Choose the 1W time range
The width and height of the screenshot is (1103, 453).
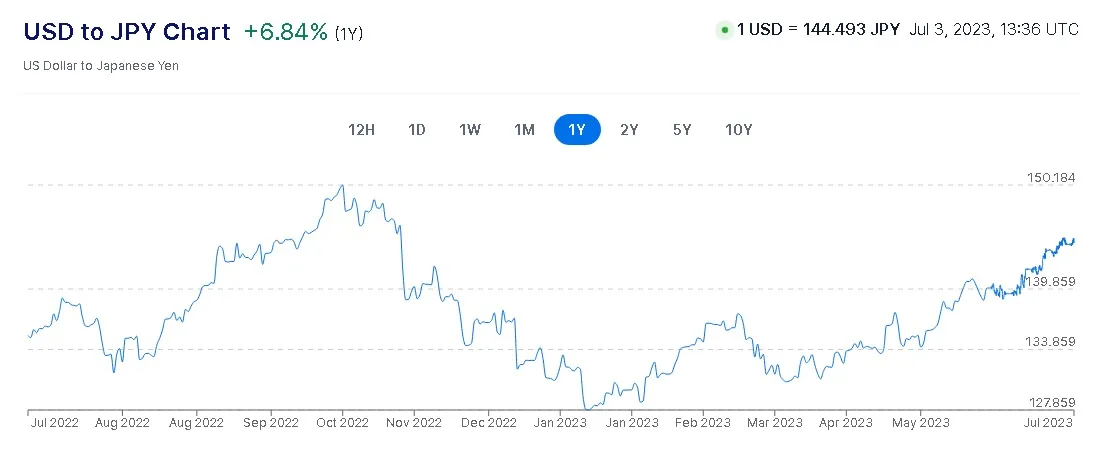click(x=470, y=129)
